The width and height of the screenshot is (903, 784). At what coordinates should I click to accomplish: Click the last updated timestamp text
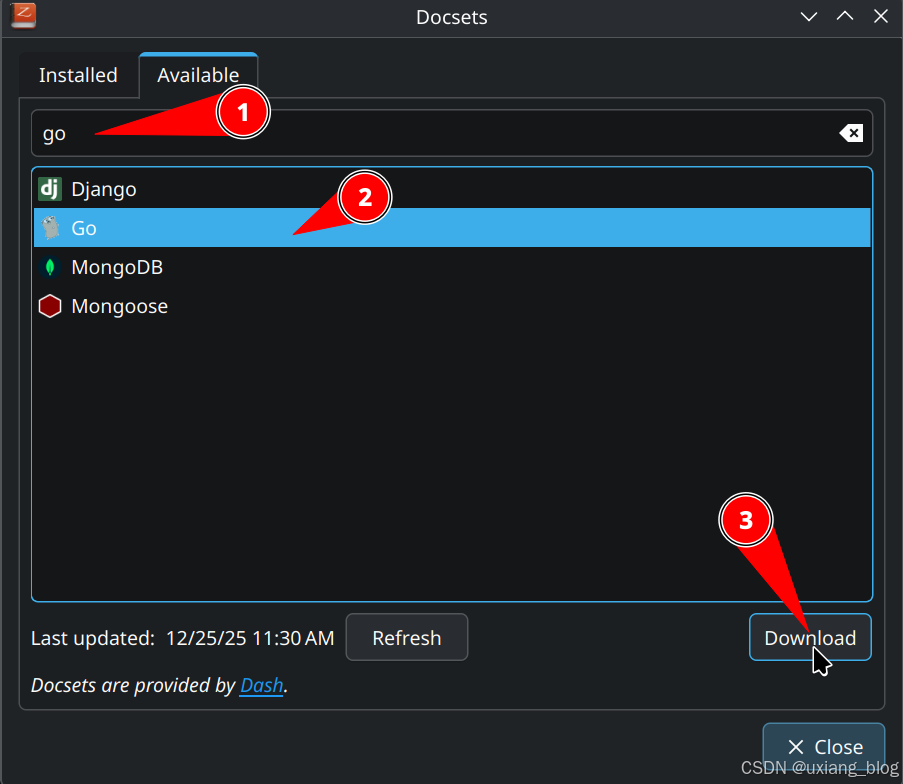pos(250,638)
